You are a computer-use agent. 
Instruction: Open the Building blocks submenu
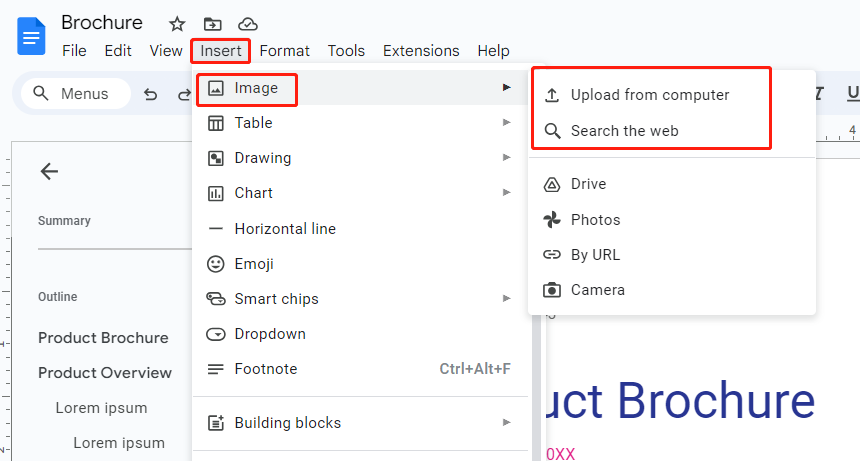click(360, 423)
